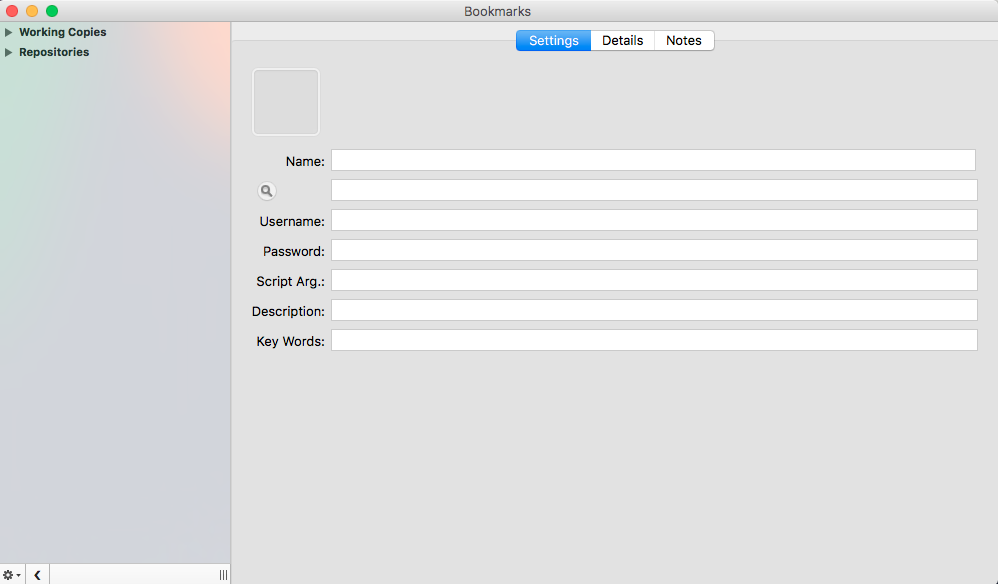
Task: Click into the Name field
Action: (x=653, y=160)
